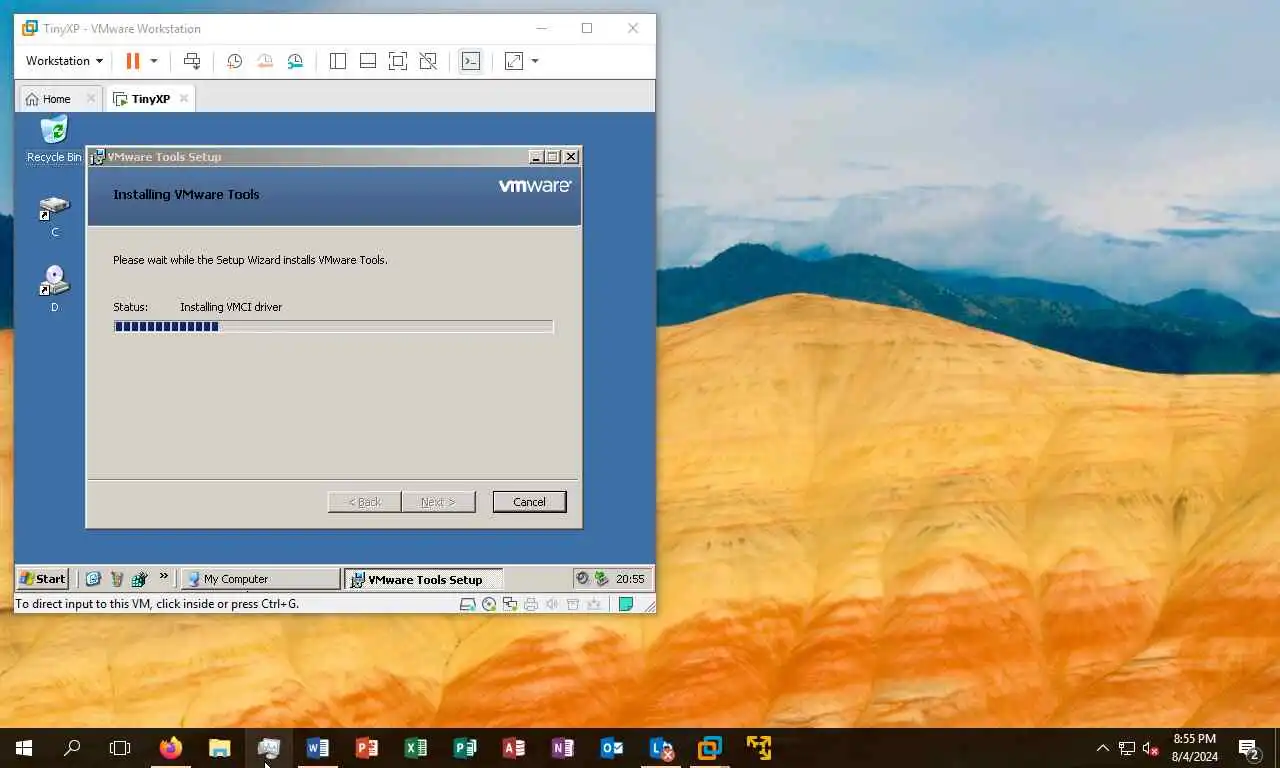Launch Firefox from the taskbar

point(170,748)
